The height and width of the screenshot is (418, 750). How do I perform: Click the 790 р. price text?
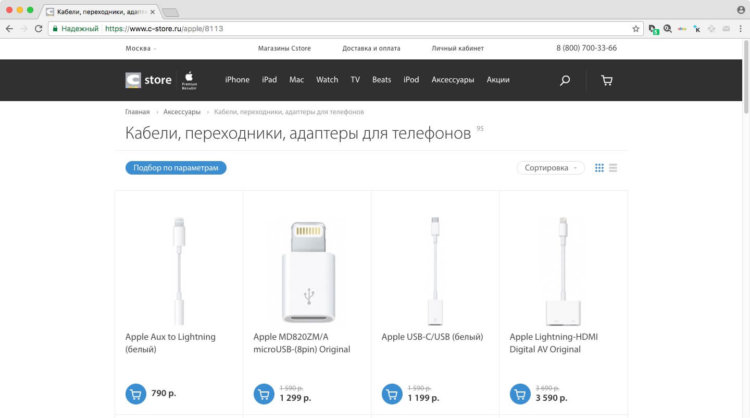(164, 393)
